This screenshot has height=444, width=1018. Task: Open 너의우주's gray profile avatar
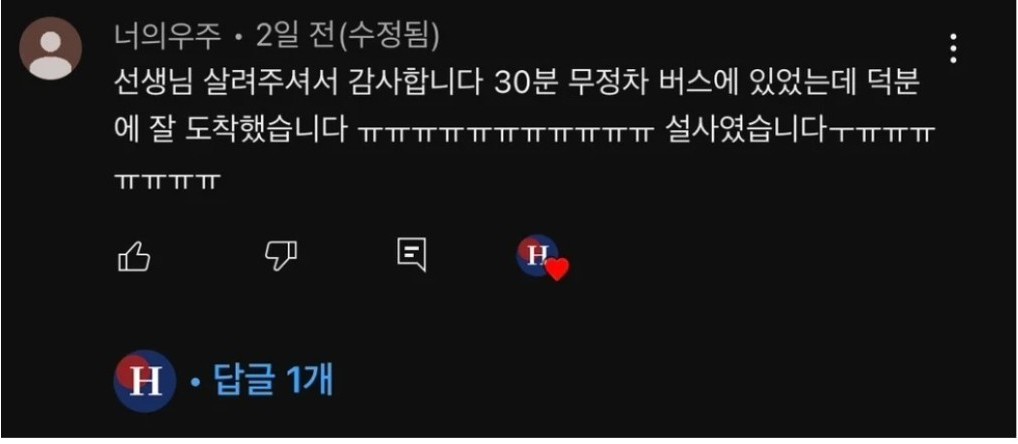pyautogui.click(x=51, y=49)
